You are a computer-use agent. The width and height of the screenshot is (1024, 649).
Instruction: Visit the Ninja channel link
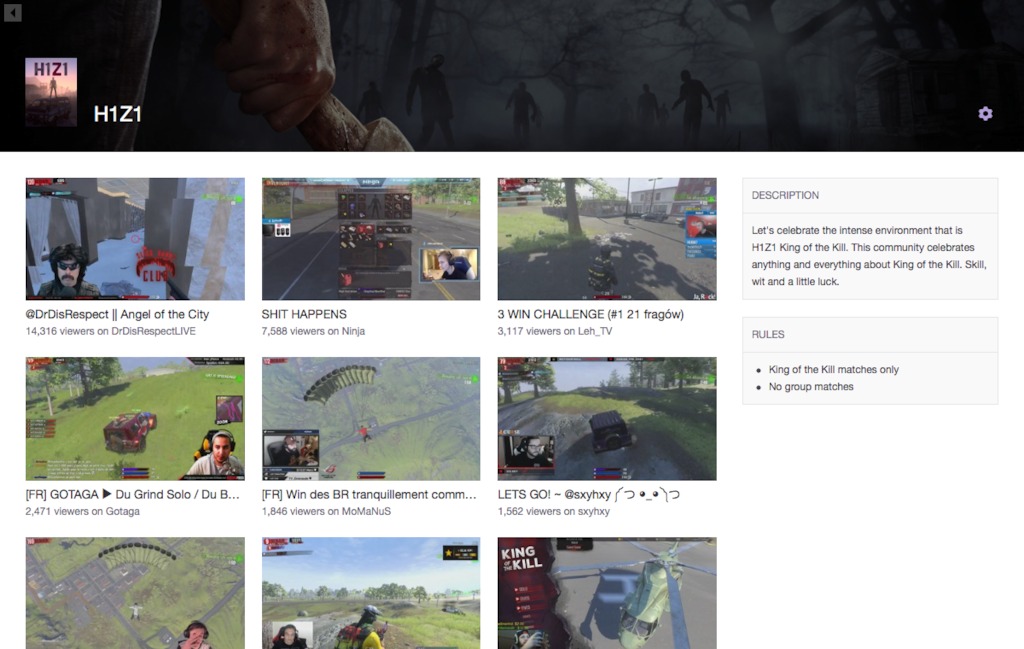coord(353,331)
